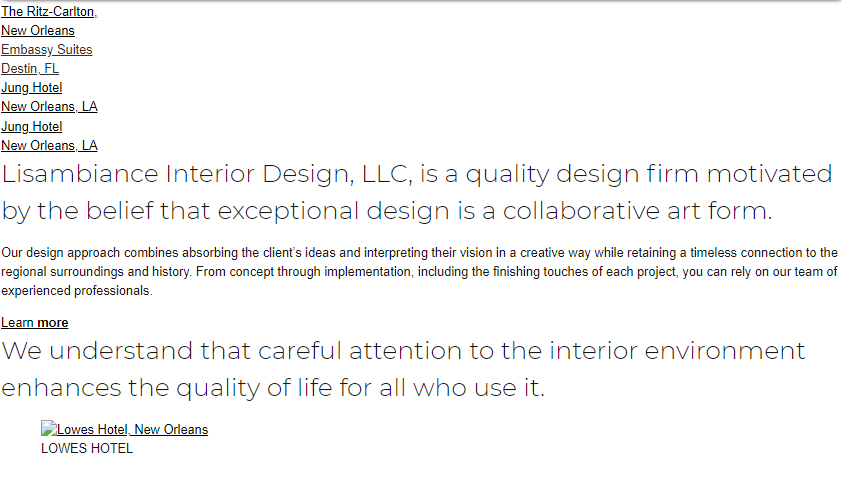Click New Orleans, LA below first Jung Hotel
The width and height of the screenshot is (842, 490).
tap(49, 107)
